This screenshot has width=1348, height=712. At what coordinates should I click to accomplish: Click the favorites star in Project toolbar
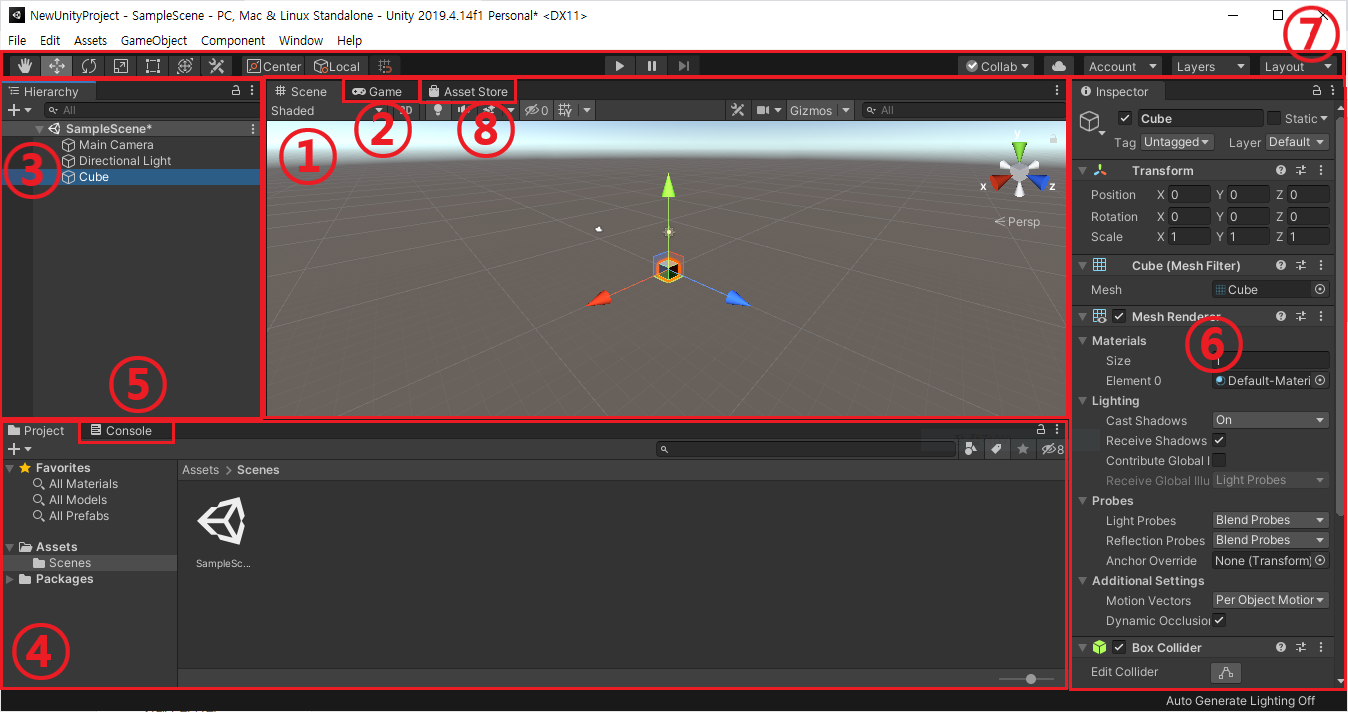coord(1022,450)
